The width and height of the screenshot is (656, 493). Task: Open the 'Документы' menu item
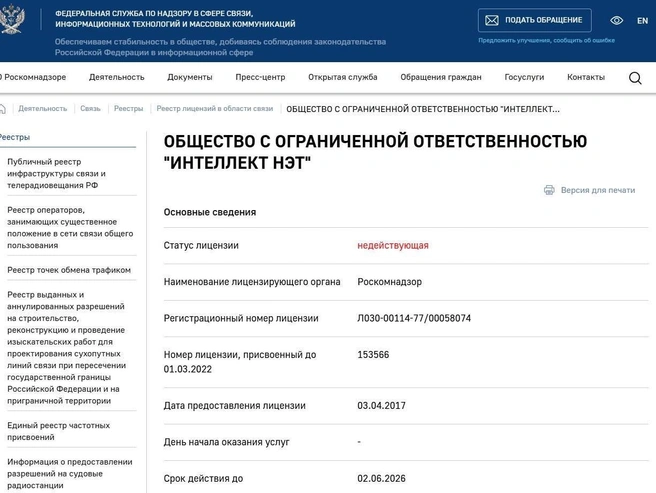[x=190, y=77]
